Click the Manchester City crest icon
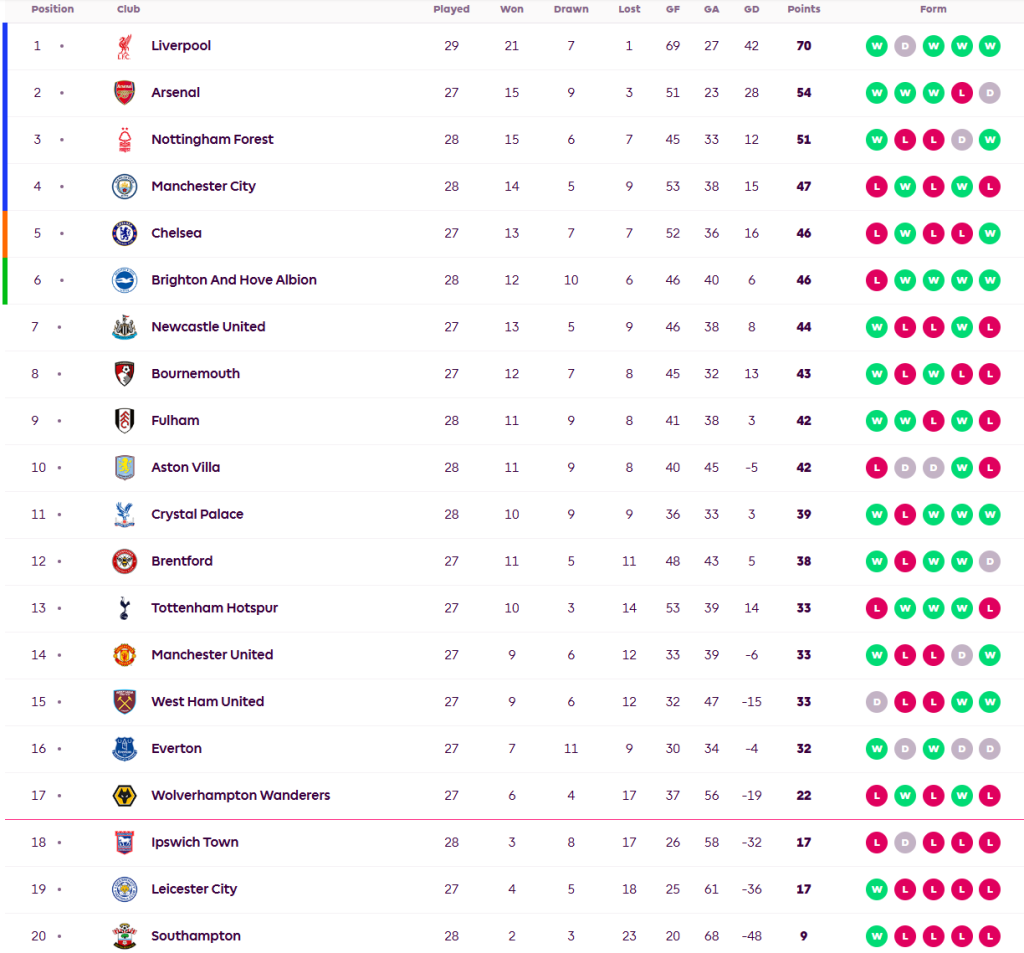1024x953 pixels. [124, 187]
